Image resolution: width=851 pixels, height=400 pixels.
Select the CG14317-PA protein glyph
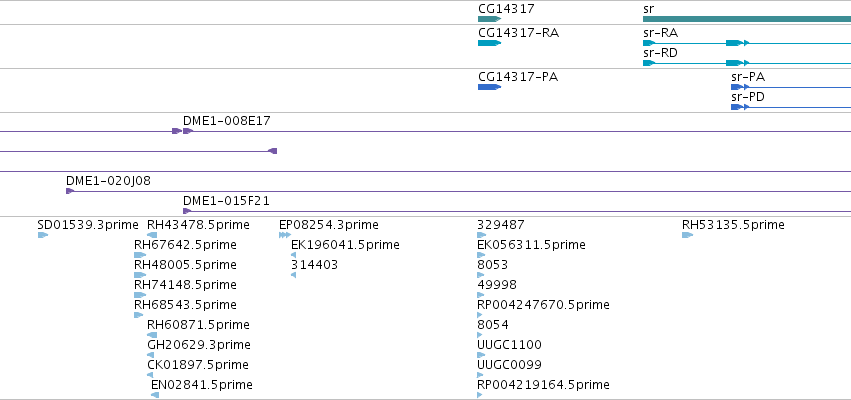(489, 87)
